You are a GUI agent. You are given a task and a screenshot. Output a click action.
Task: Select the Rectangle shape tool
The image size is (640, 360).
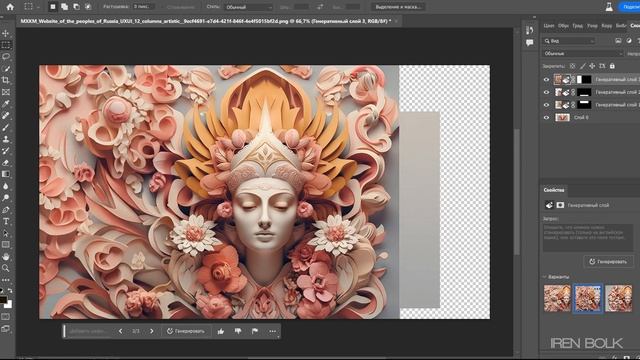pyautogui.click(x=6, y=245)
